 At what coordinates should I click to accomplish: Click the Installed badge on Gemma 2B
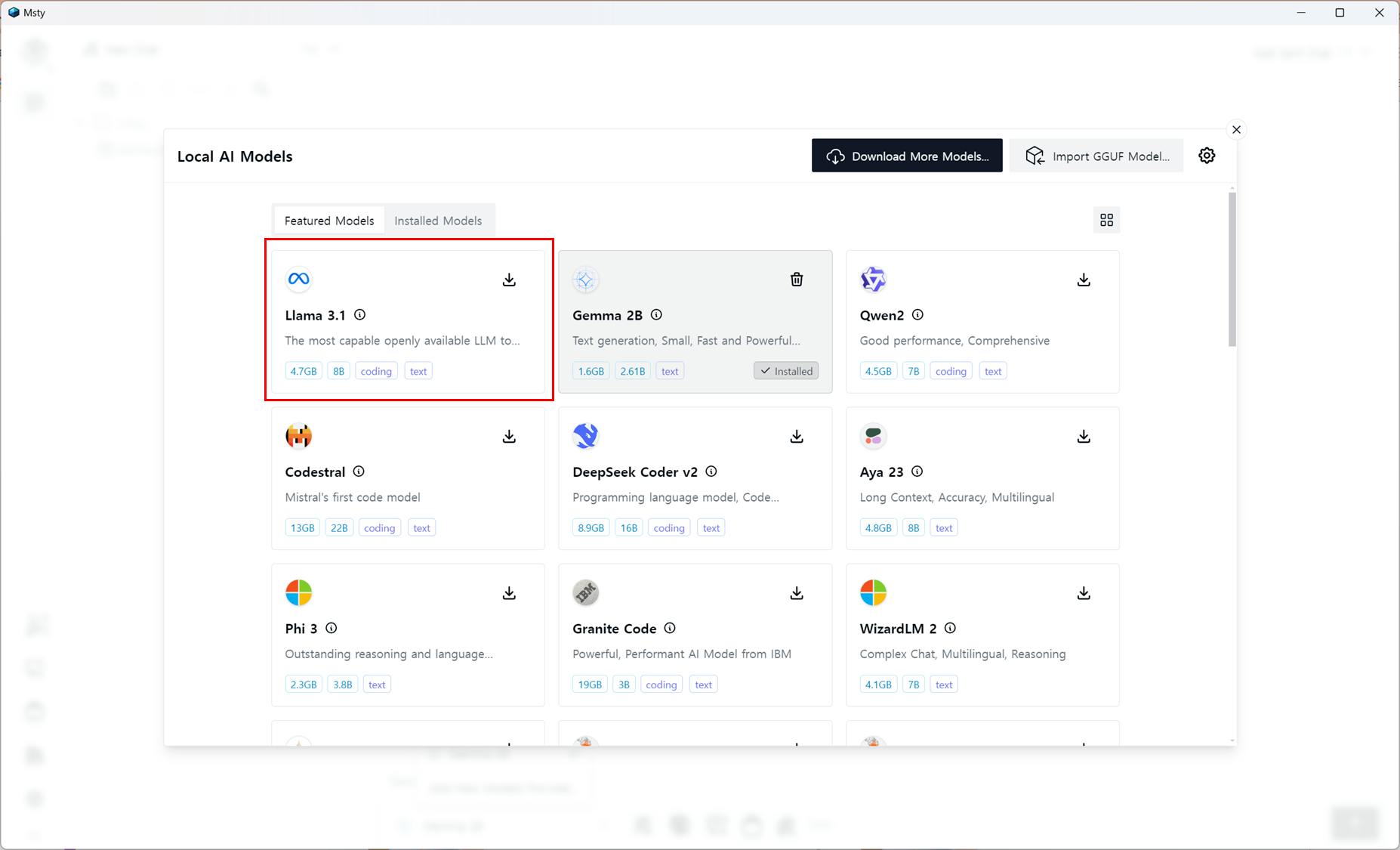786,371
